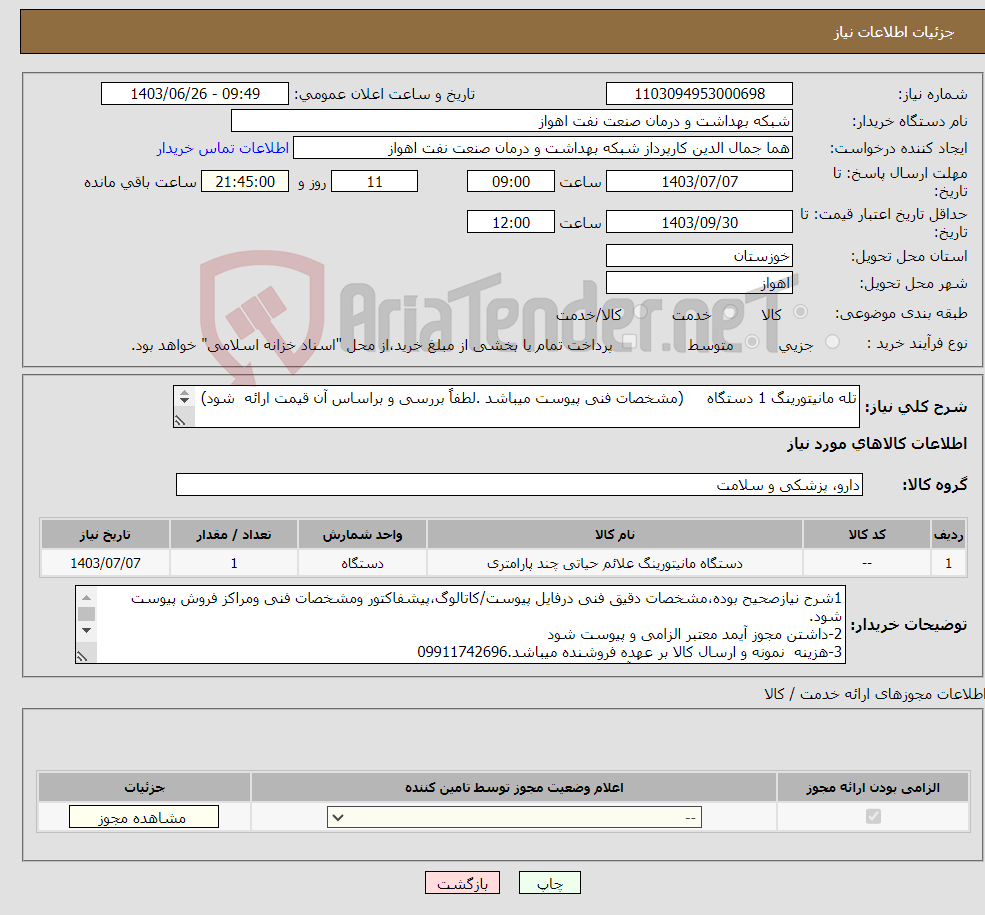Select the متوسط purchase type radio

point(752,342)
